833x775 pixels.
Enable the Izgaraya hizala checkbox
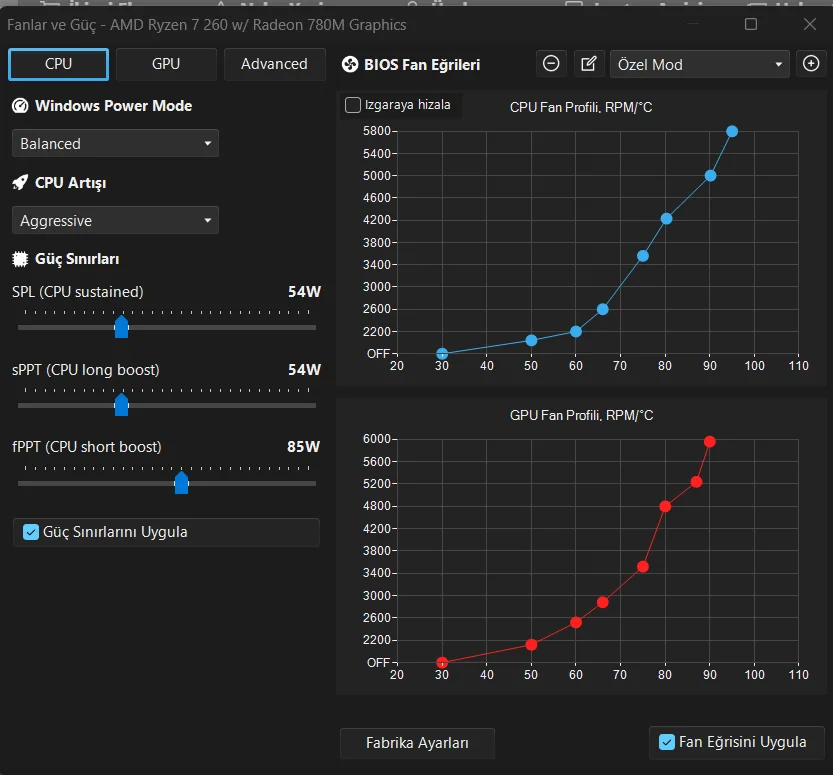point(353,105)
